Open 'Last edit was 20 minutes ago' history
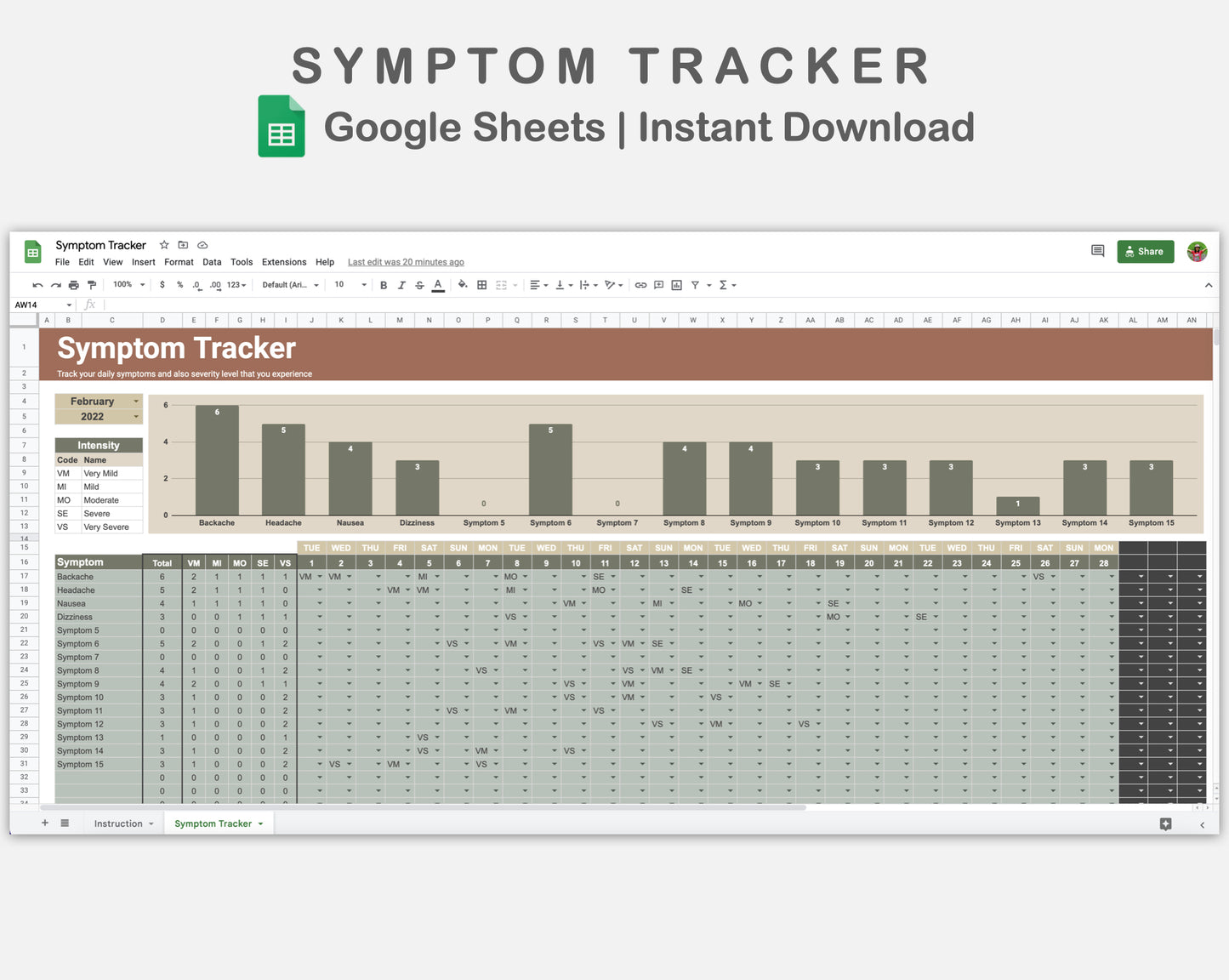Image resolution: width=1229 pixels, height=980 pixels. pyautogui.click(x=406, y=262)
